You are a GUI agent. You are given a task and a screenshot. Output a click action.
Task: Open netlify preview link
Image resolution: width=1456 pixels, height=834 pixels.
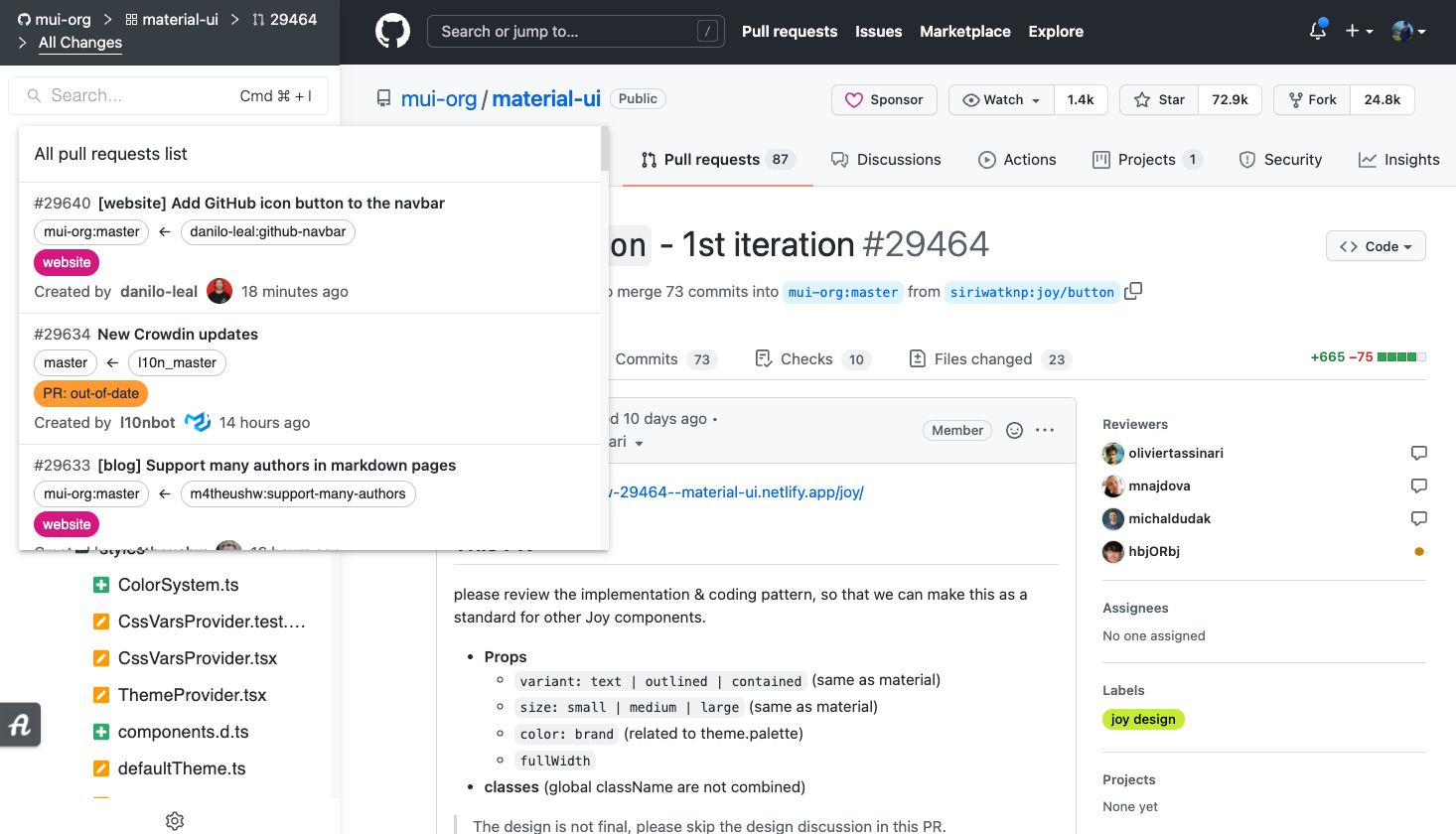pyautogui.click(x=736, y=492)
